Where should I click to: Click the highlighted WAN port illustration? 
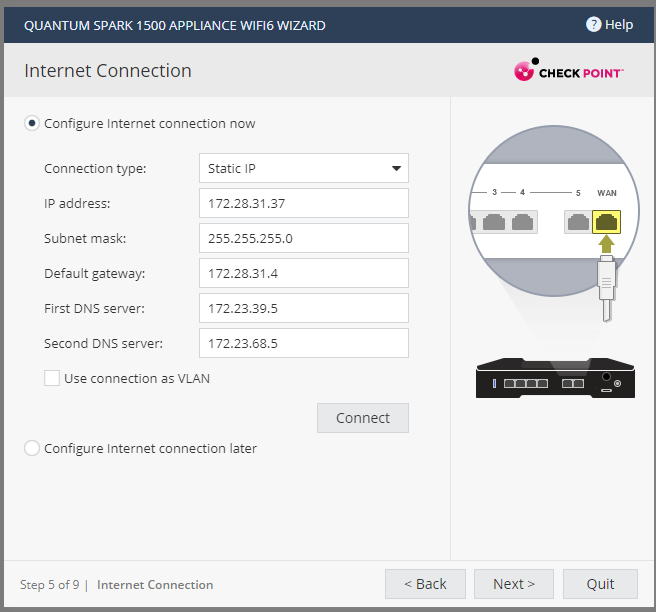coord(606,222)
